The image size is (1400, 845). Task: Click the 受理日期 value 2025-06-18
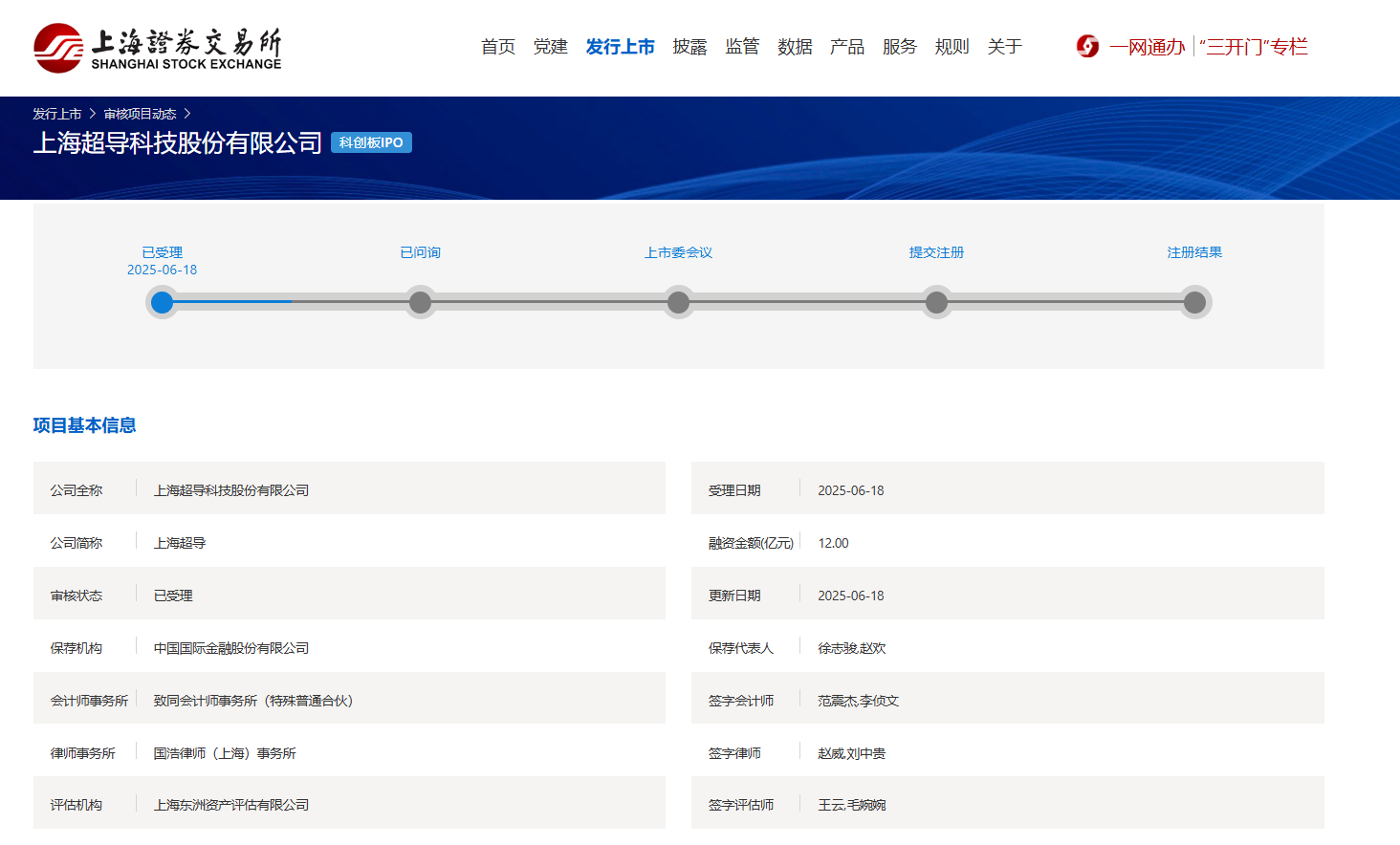851,490
